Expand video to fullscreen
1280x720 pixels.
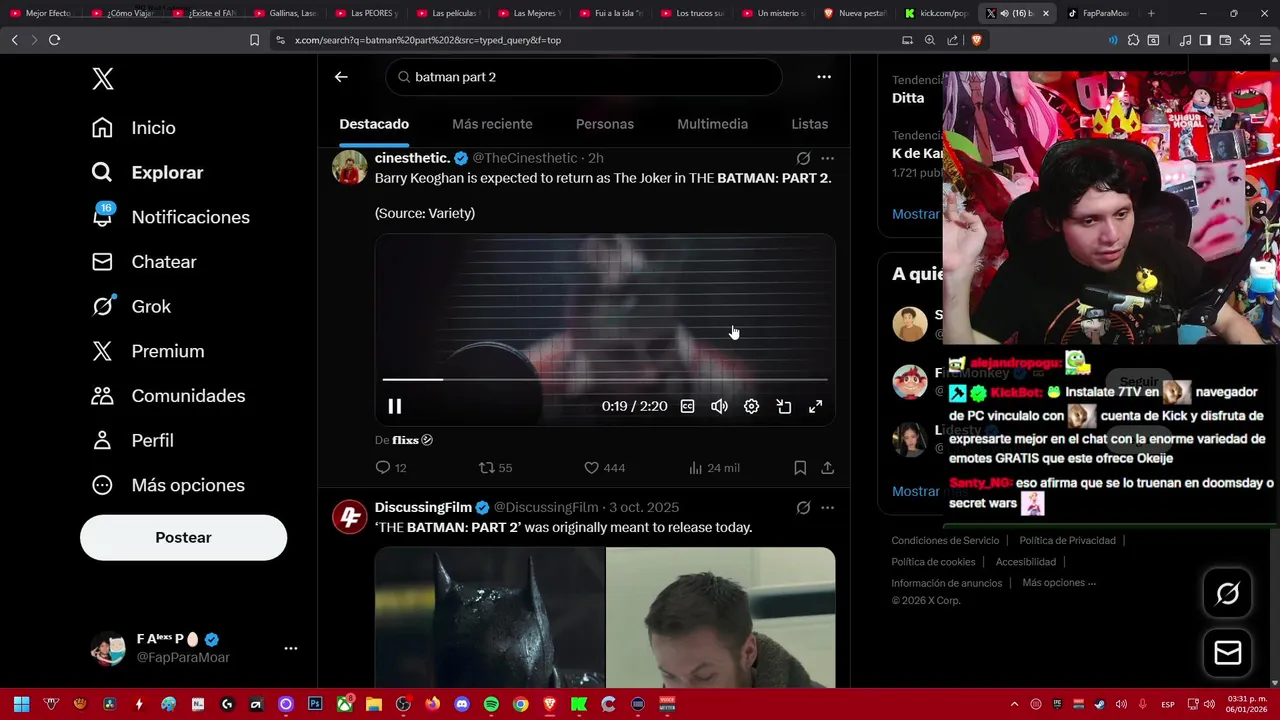point(816,406)
